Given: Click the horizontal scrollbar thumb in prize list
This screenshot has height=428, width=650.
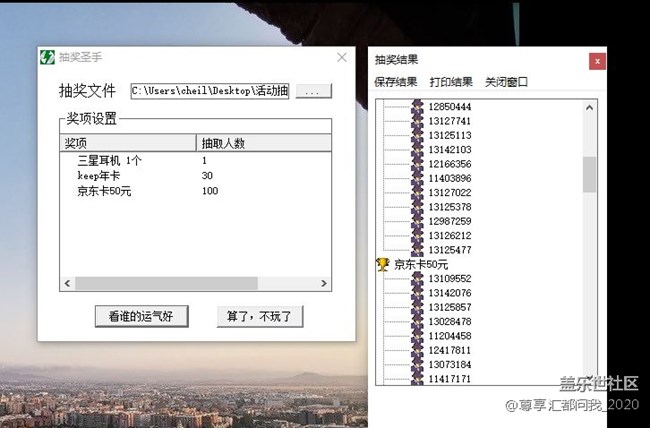Looking at the screenshot, I should (x=166, y=284).
